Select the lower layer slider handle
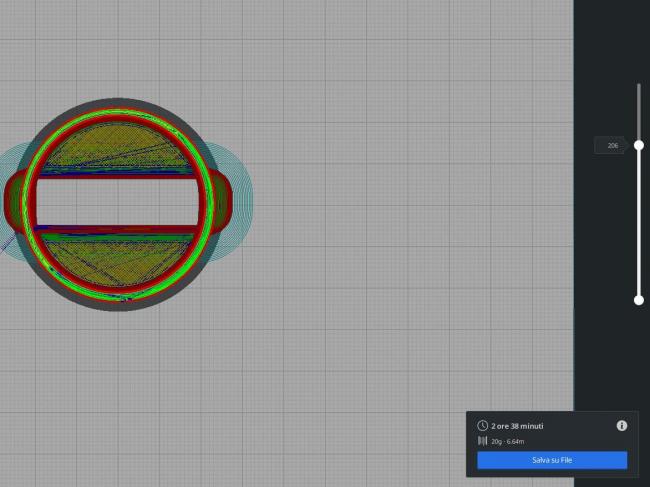The height and width of the screenshot is (487, 650). tap(639, 300)
